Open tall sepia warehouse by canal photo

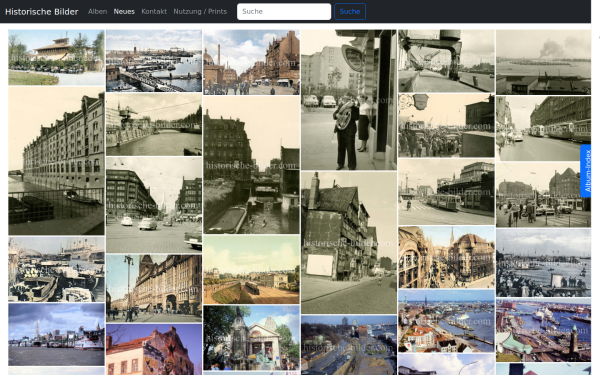click(x=56, y=161)
